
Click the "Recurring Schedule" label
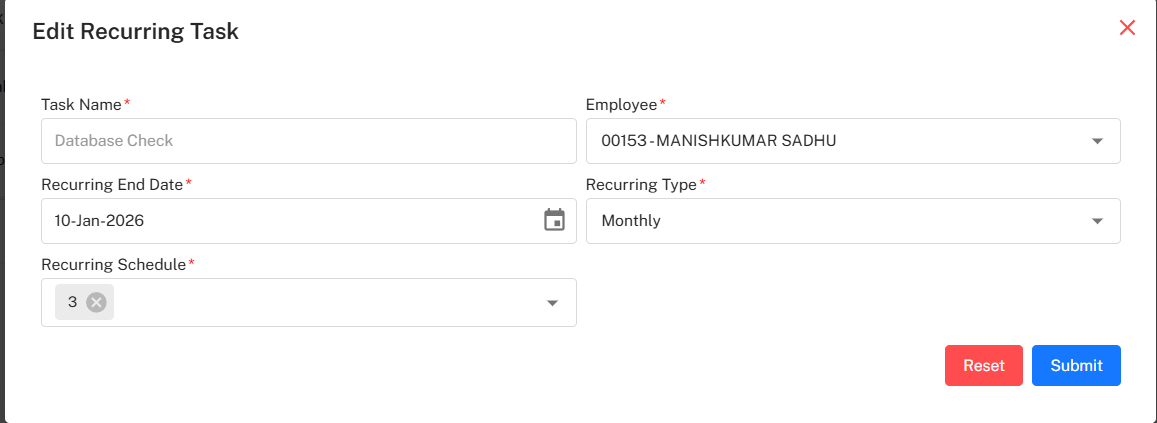[113, 264]
